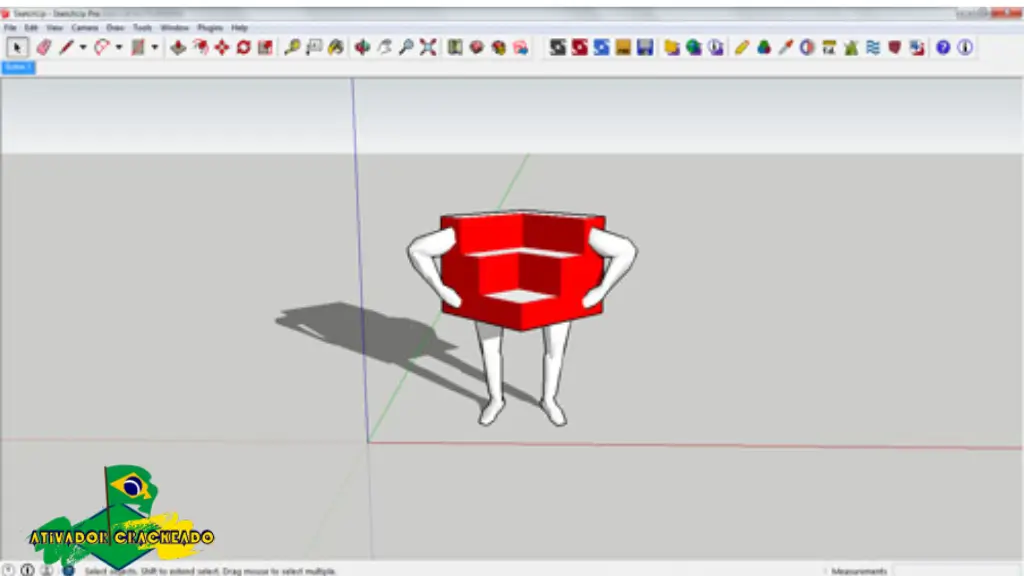Open the File menu

click(10, 27)
